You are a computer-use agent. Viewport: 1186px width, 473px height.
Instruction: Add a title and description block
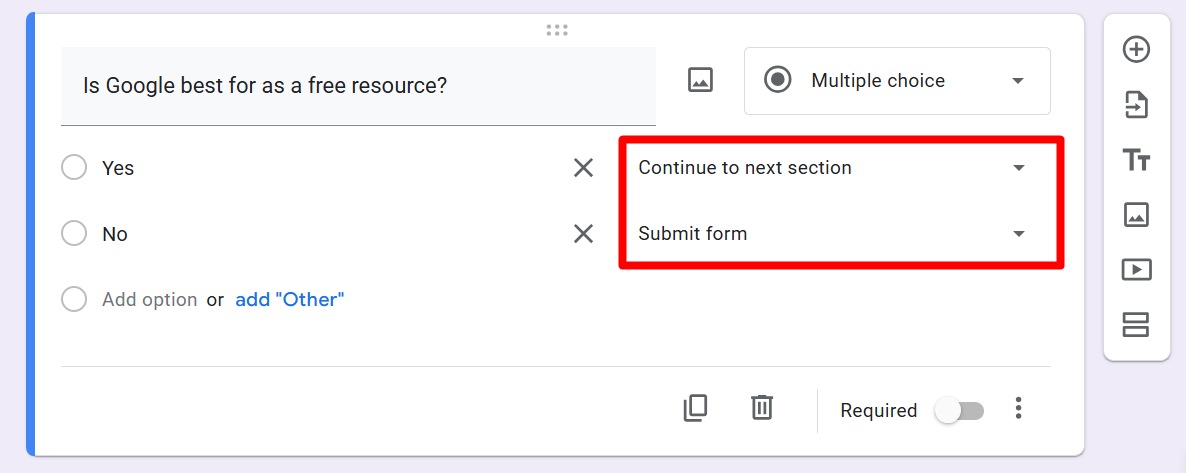(x=1136, y=160)
